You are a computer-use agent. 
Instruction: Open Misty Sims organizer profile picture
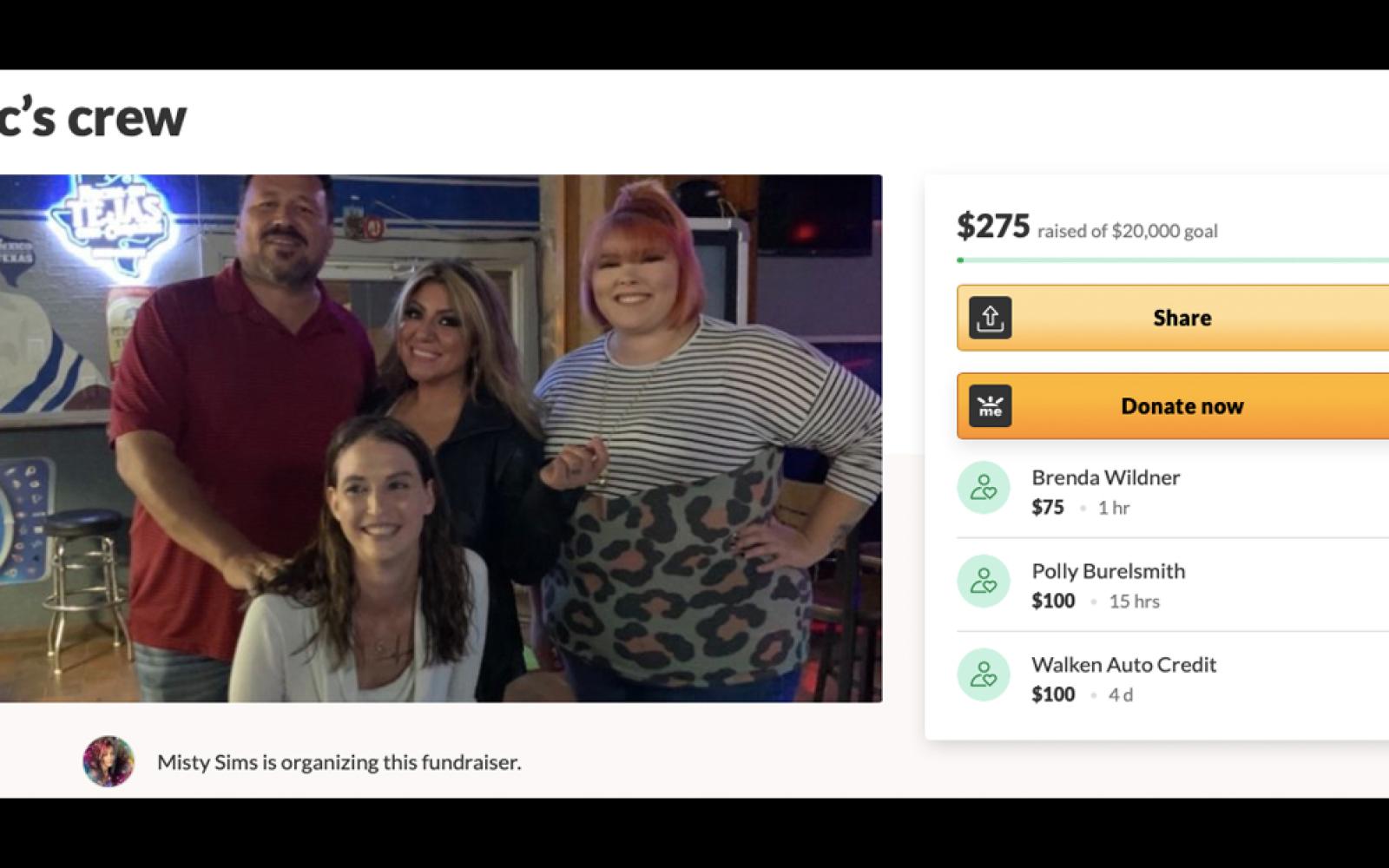[x=109, y=762]
